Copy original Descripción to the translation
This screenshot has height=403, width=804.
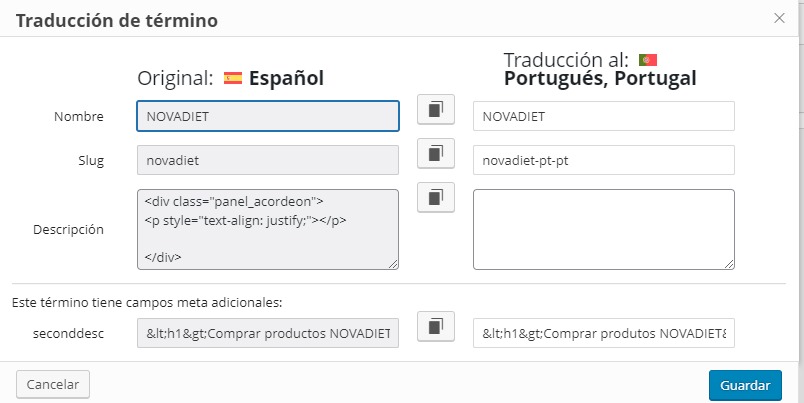pos(435,197)
